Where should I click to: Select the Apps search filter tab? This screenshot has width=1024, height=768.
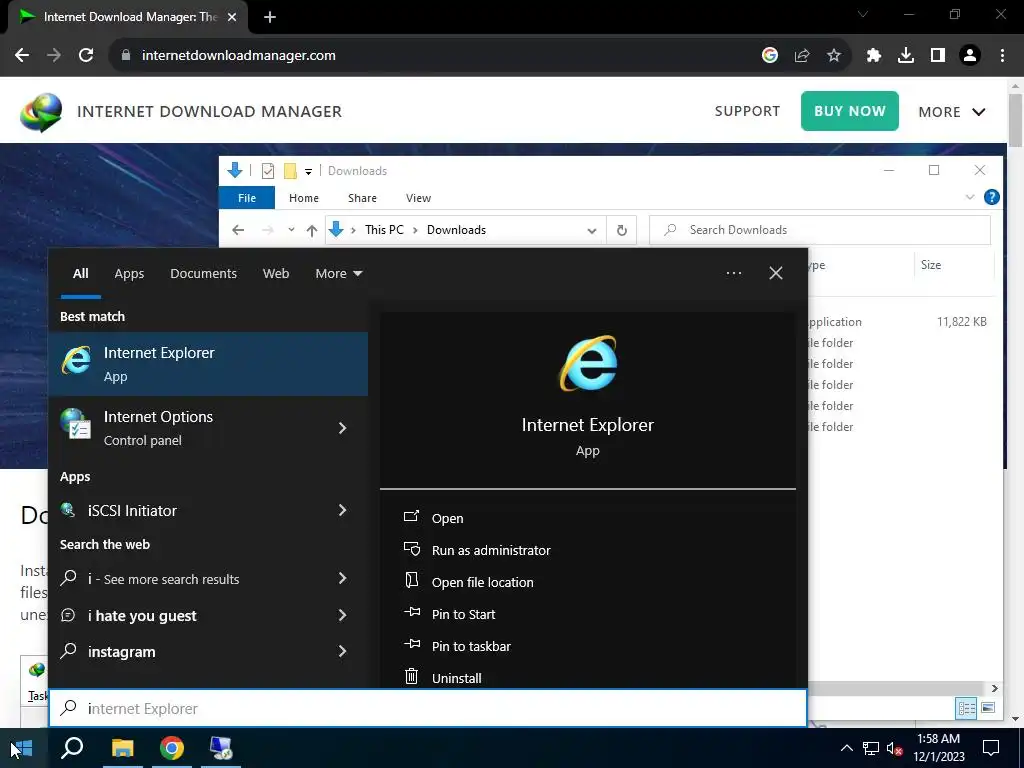click(x=129, y=274)
